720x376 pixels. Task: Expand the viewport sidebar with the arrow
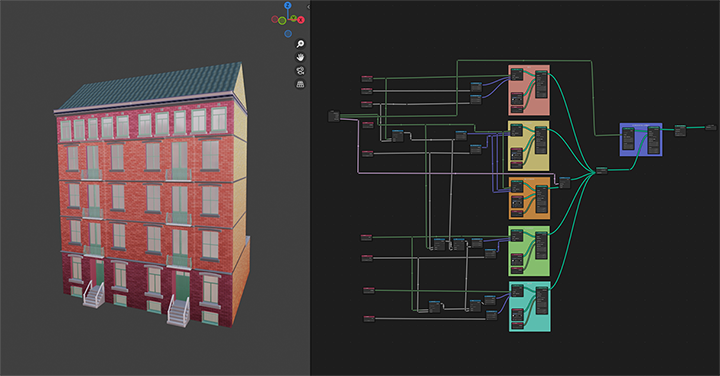click(308, 7)
